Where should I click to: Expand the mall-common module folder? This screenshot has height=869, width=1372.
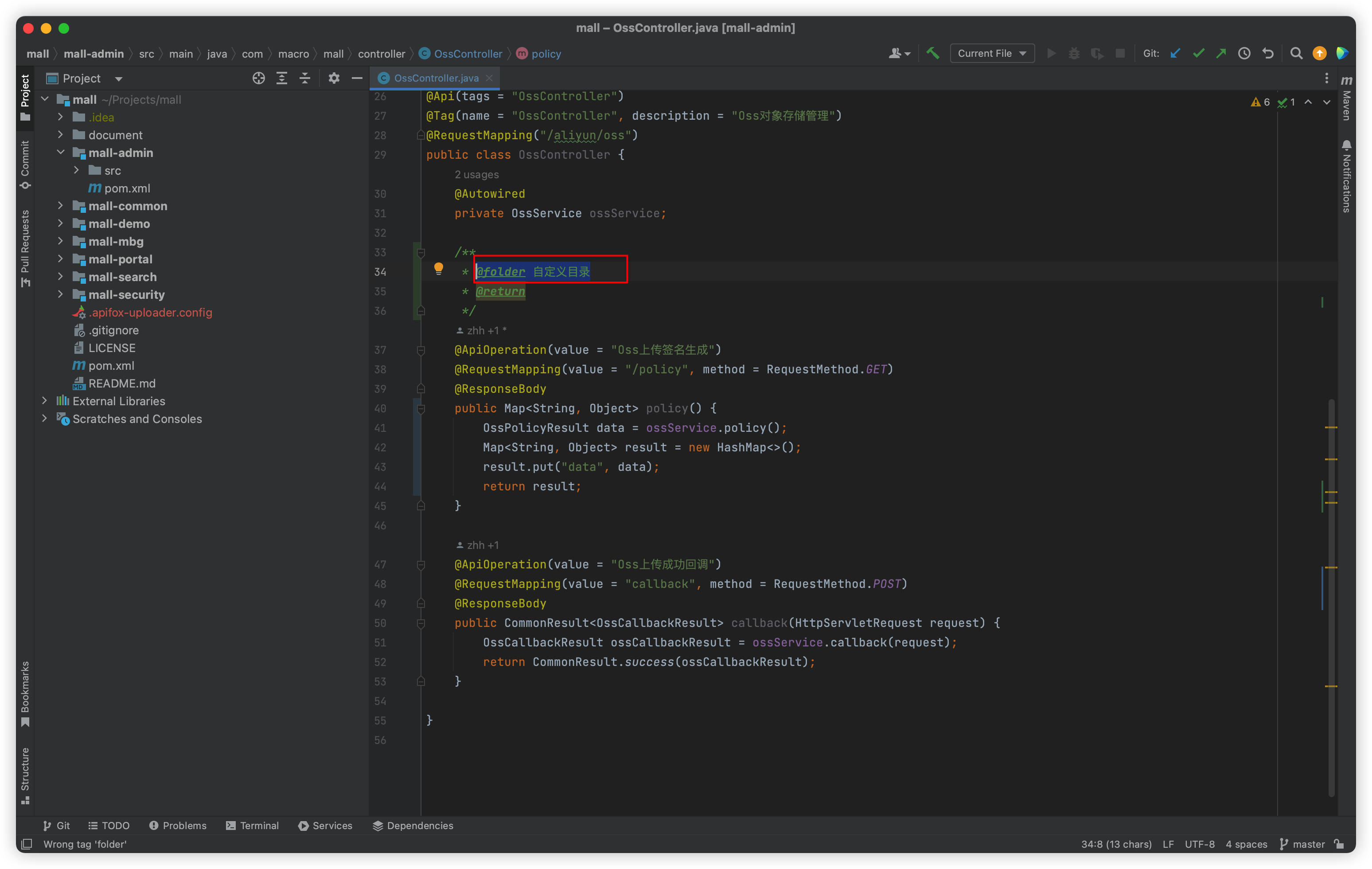60,205
